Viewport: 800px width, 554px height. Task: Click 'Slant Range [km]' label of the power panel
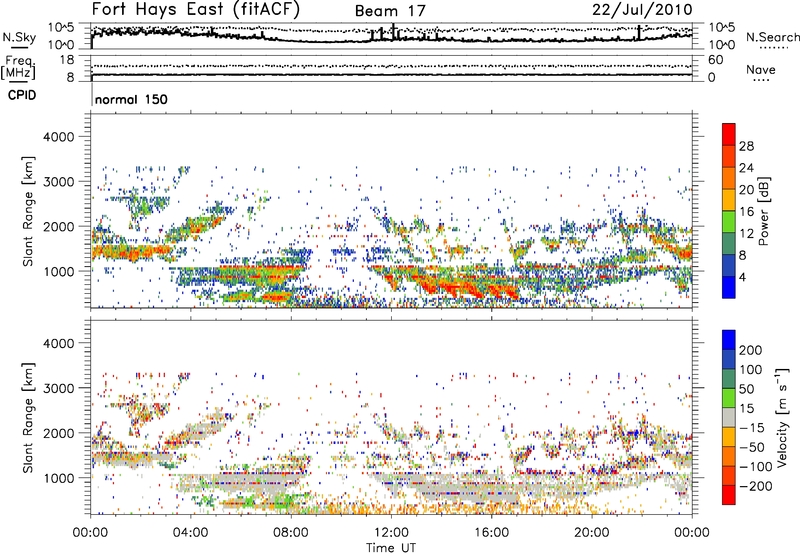28,211
